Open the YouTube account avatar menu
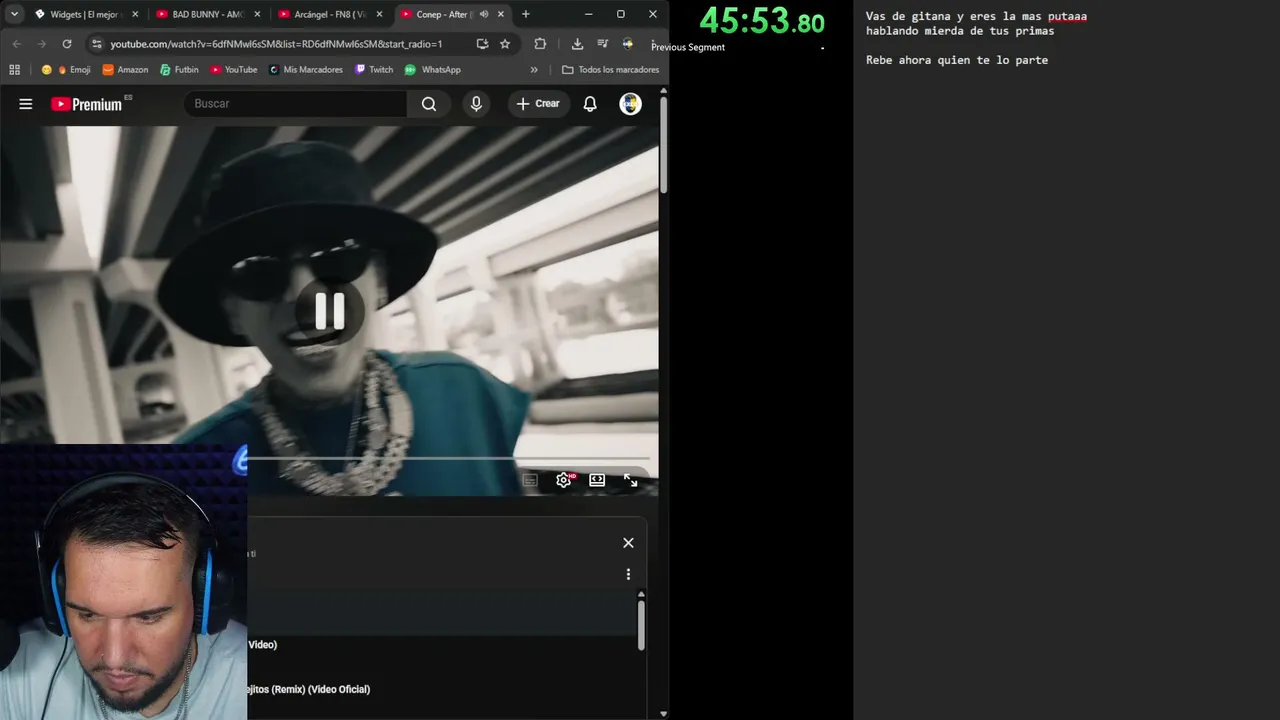Screen dimensions: 1280x720 [x=630, y=104]
